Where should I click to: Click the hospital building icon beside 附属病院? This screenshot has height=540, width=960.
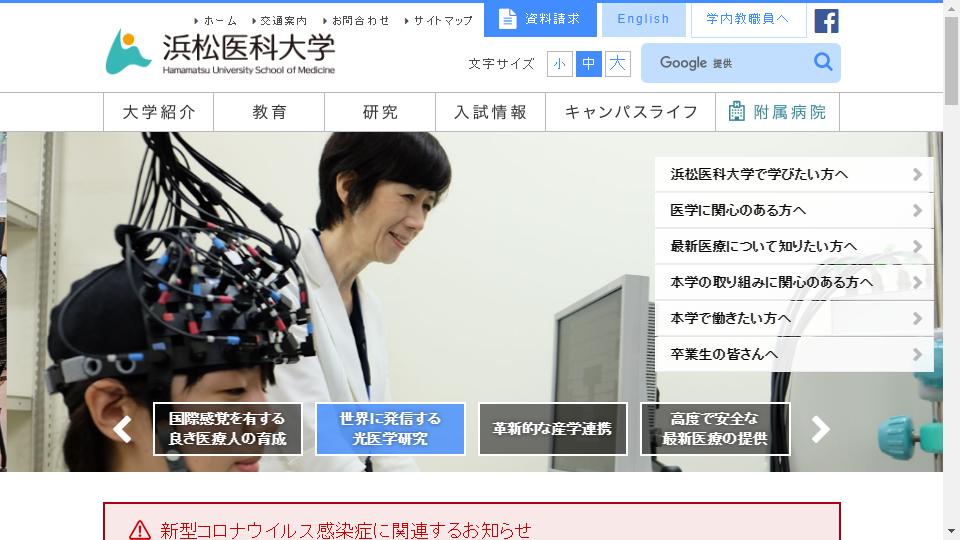click(737, 111)
